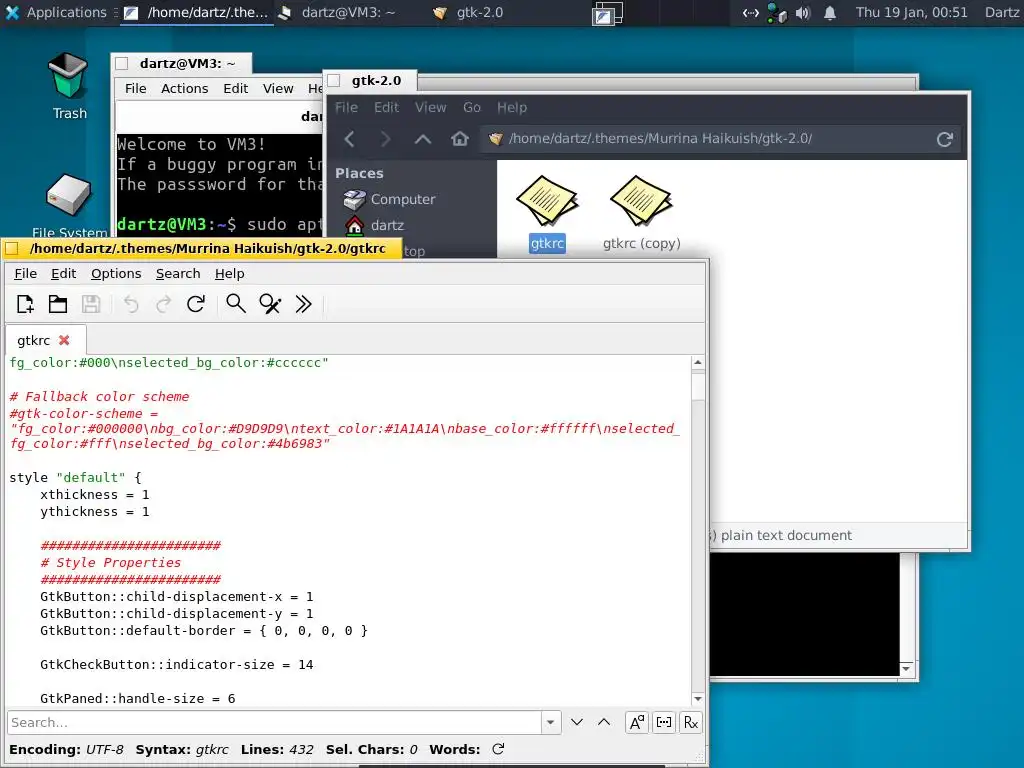Redo the edit in gtkrc editor
This screenshot has height=768, width=1024.
tap(163, 304)
